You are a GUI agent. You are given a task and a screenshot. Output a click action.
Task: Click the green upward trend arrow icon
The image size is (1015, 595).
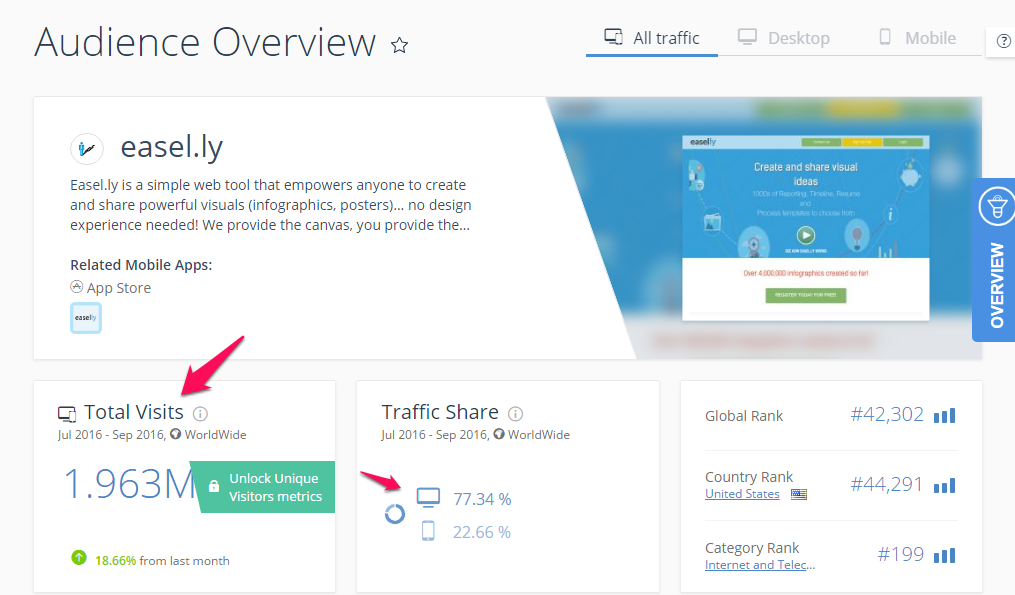[x=79, y=557]
